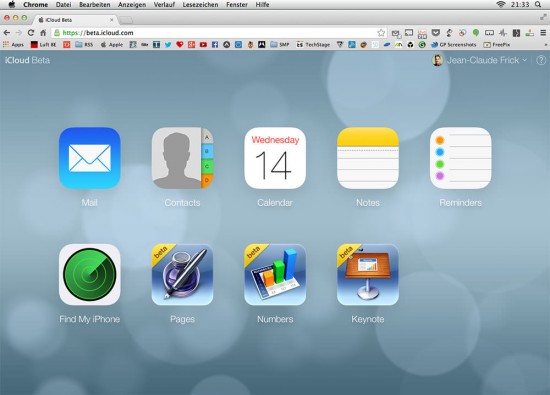
Task: Bookmark this page with the star icon
Action: (381, 33)
